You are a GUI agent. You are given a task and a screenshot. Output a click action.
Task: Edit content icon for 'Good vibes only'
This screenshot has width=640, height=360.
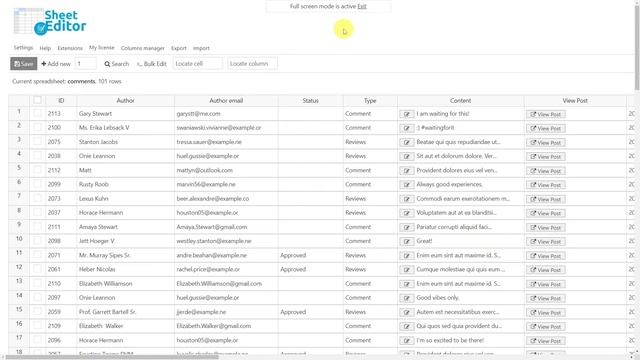[x=407, y=298]
